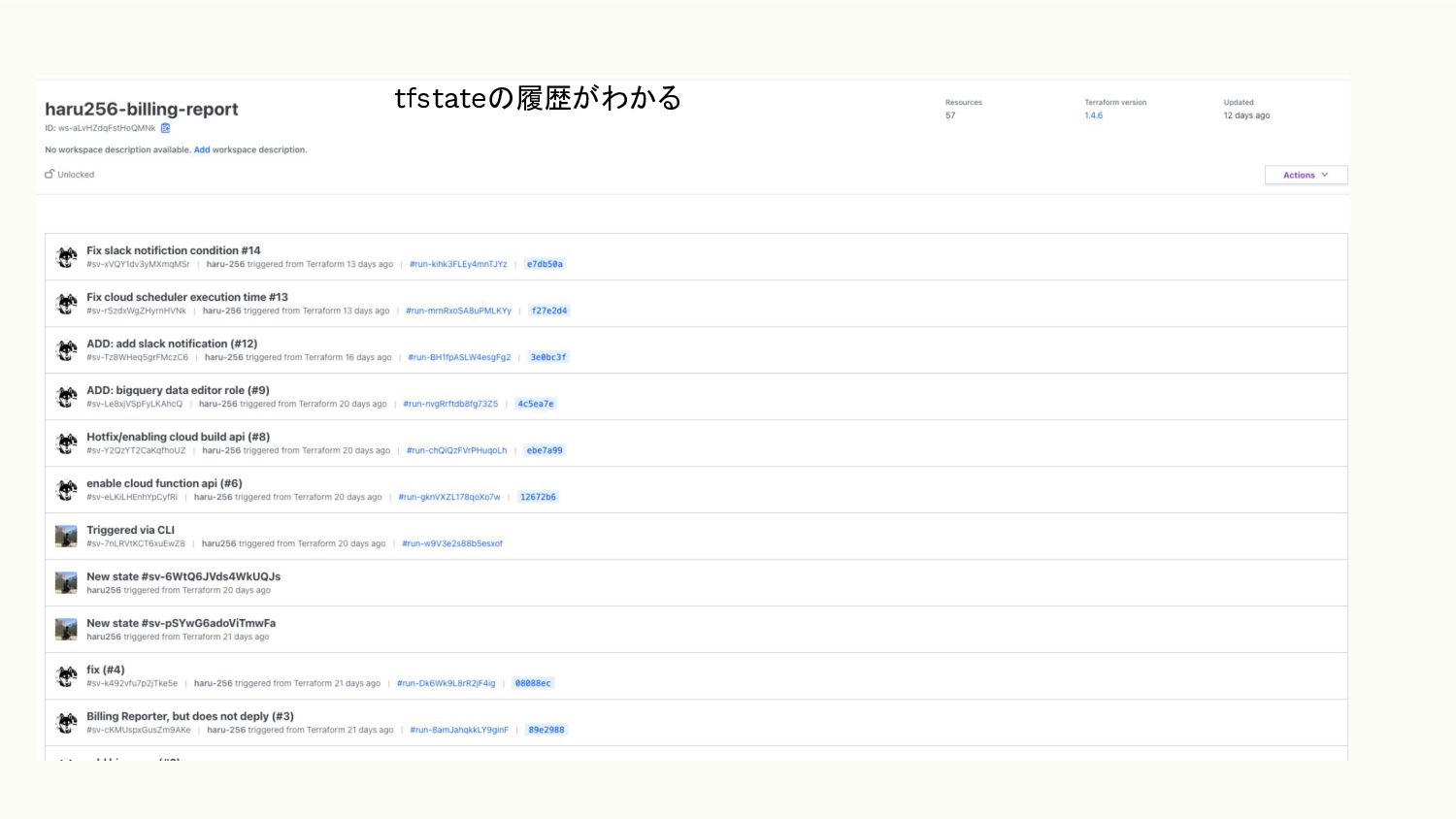This screenshot has width=1456, height=819.
Task: Click commit hash ebe7a99
Action: point(545,450)
